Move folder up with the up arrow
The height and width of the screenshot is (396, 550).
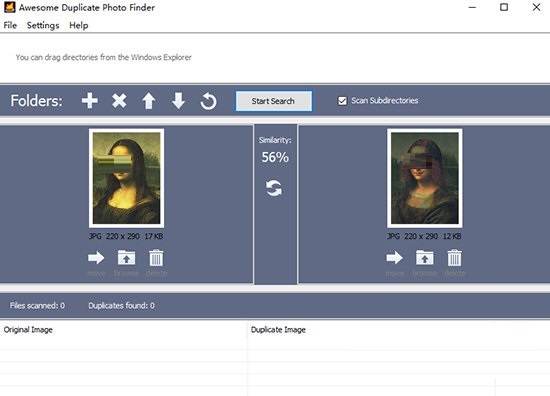point(149,101)
